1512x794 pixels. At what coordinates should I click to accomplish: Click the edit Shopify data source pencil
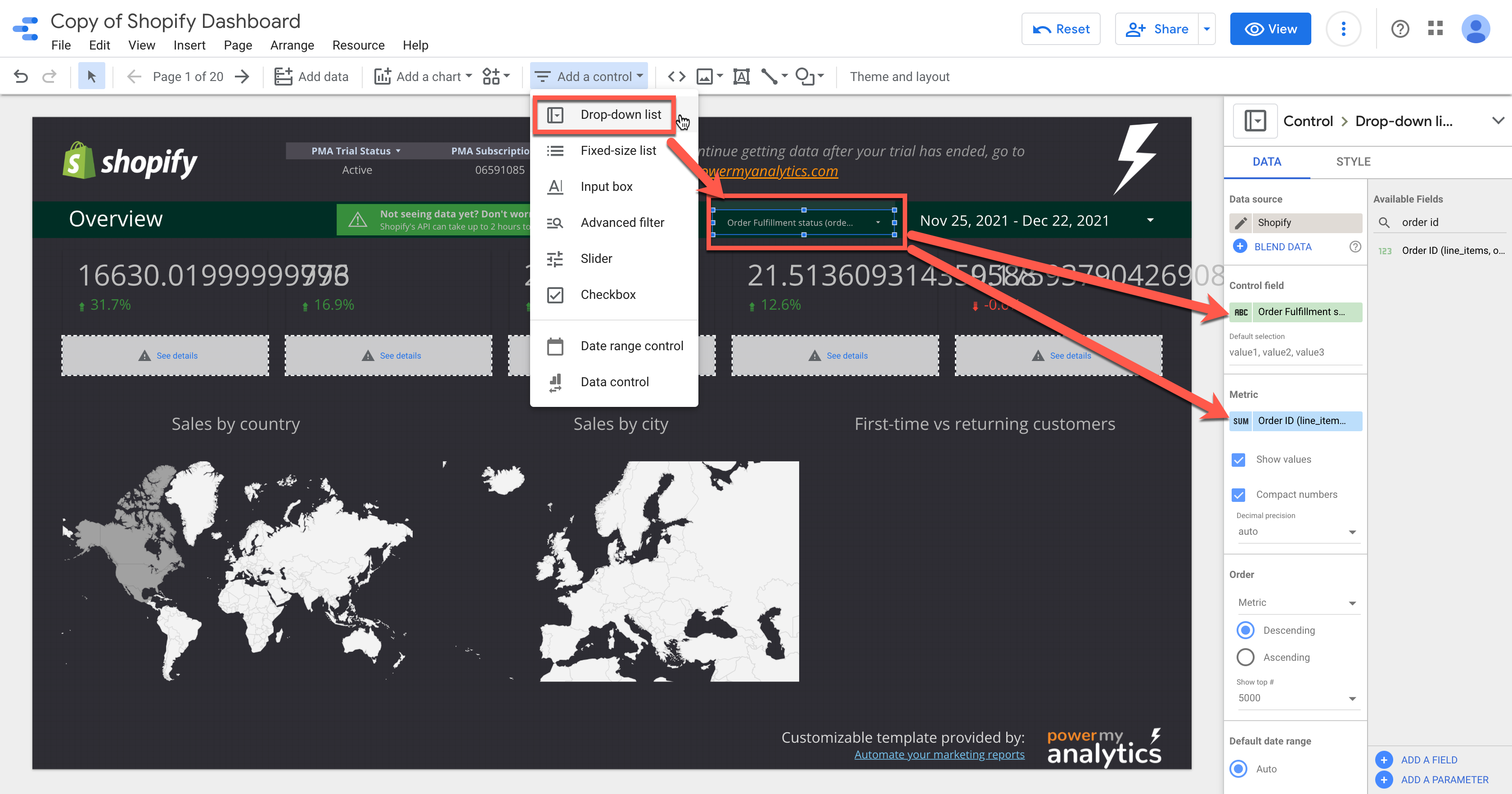1241,222
